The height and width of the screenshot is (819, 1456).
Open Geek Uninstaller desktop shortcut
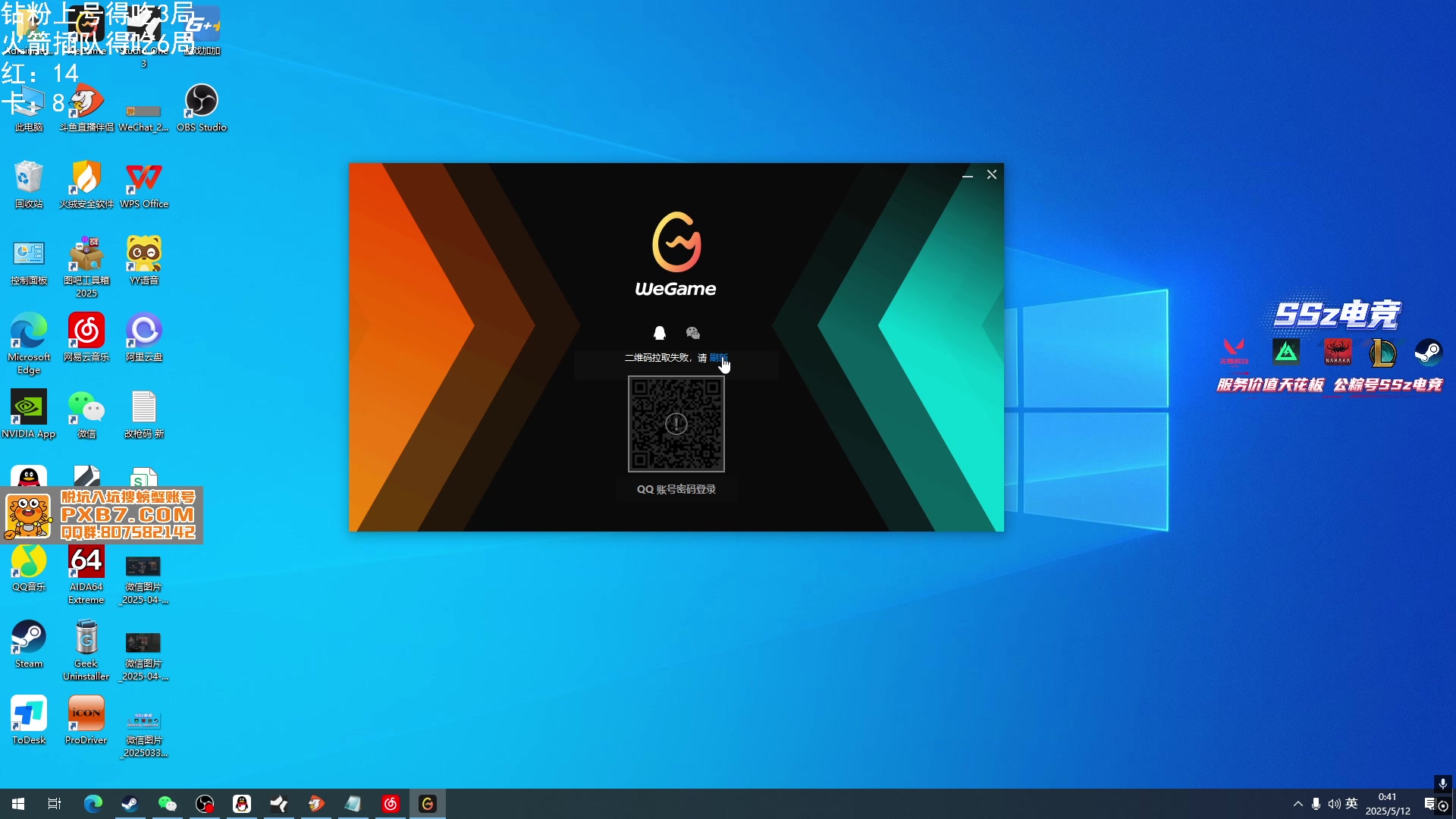(86, 650)
